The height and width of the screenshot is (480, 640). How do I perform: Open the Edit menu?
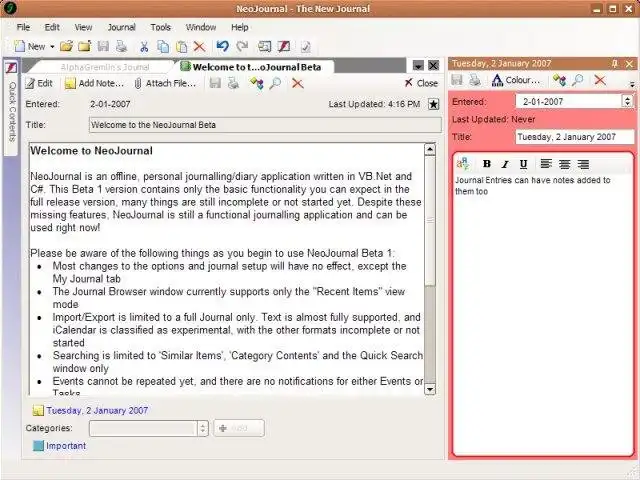pyautogui.click(x=52, y=27)
